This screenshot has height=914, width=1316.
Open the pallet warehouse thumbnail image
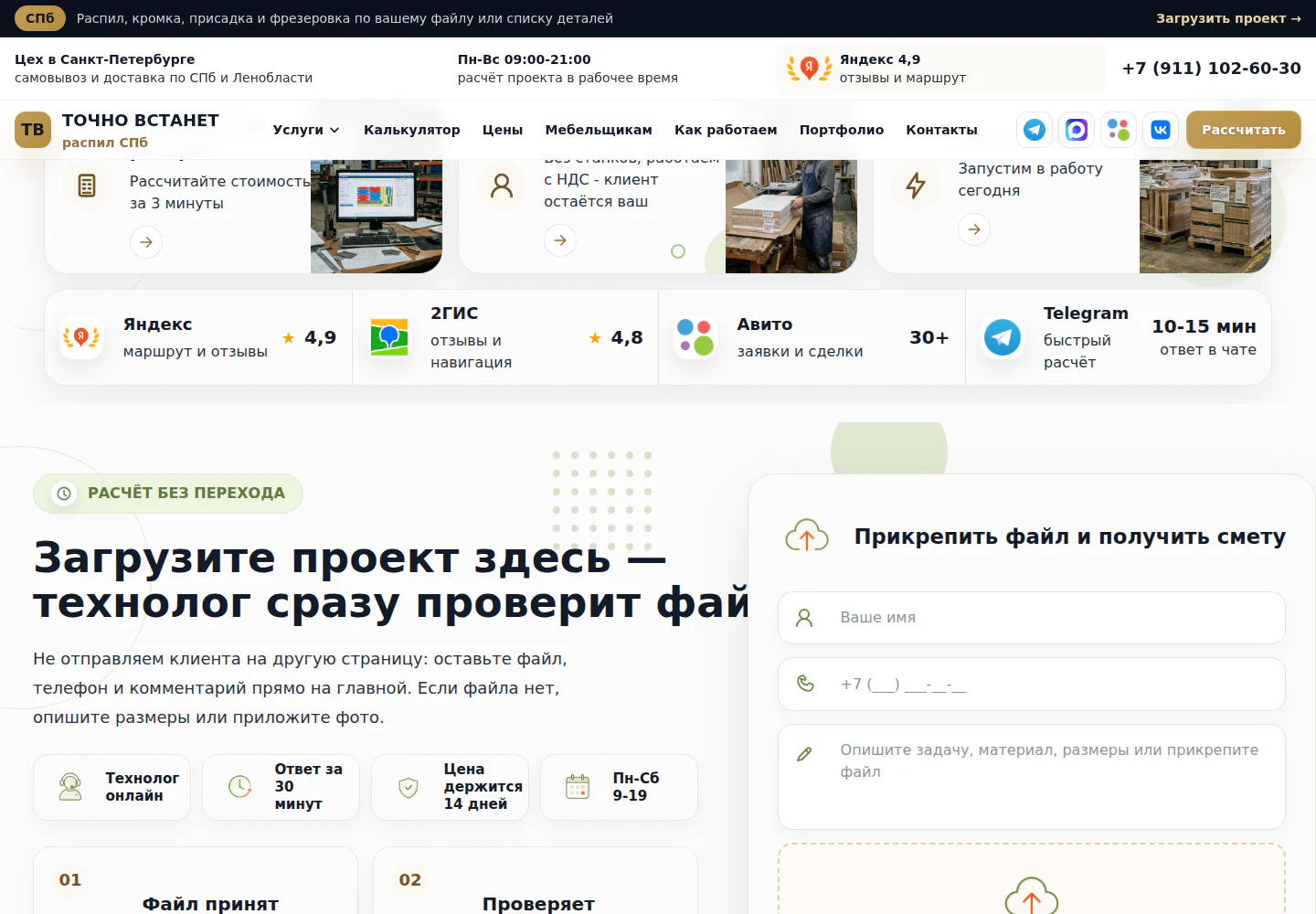pos(1205,217)
